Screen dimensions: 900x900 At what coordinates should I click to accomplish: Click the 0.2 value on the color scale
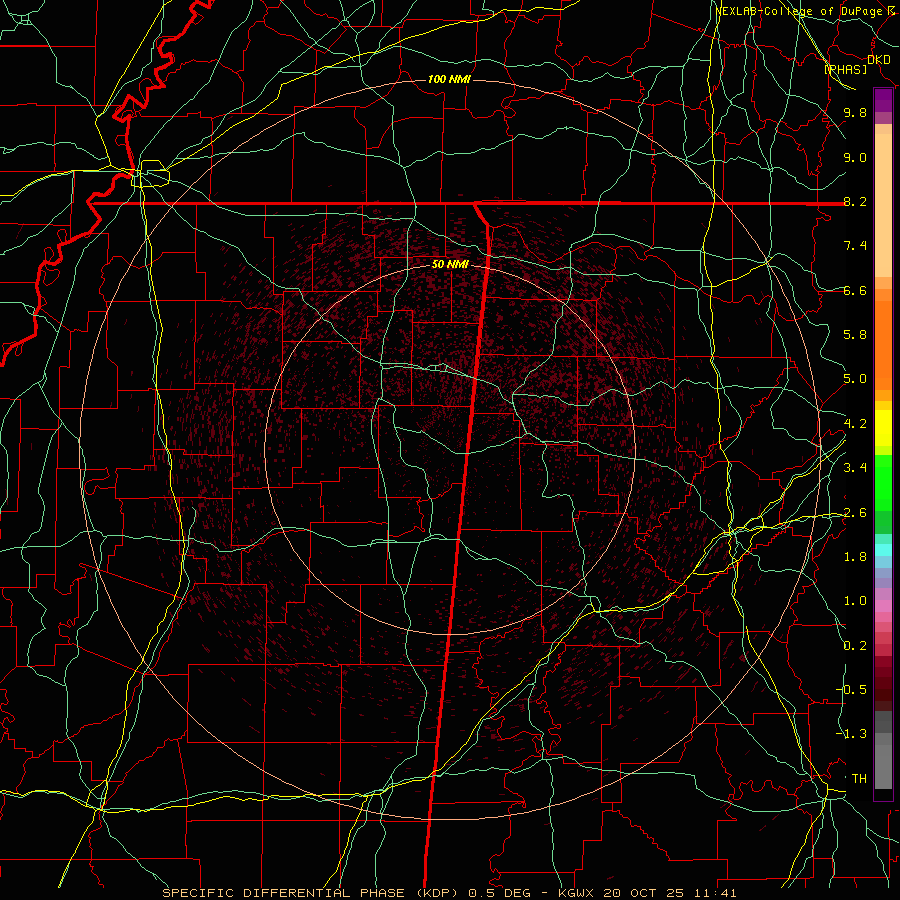point(855,646)
